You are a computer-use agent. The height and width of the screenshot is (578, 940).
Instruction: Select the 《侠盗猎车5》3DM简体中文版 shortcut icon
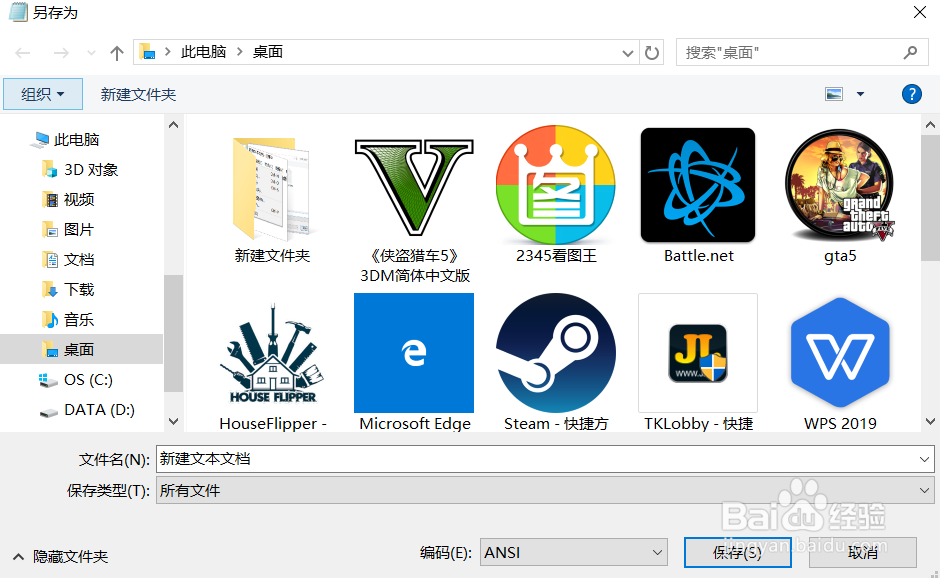tap(414, 187)
